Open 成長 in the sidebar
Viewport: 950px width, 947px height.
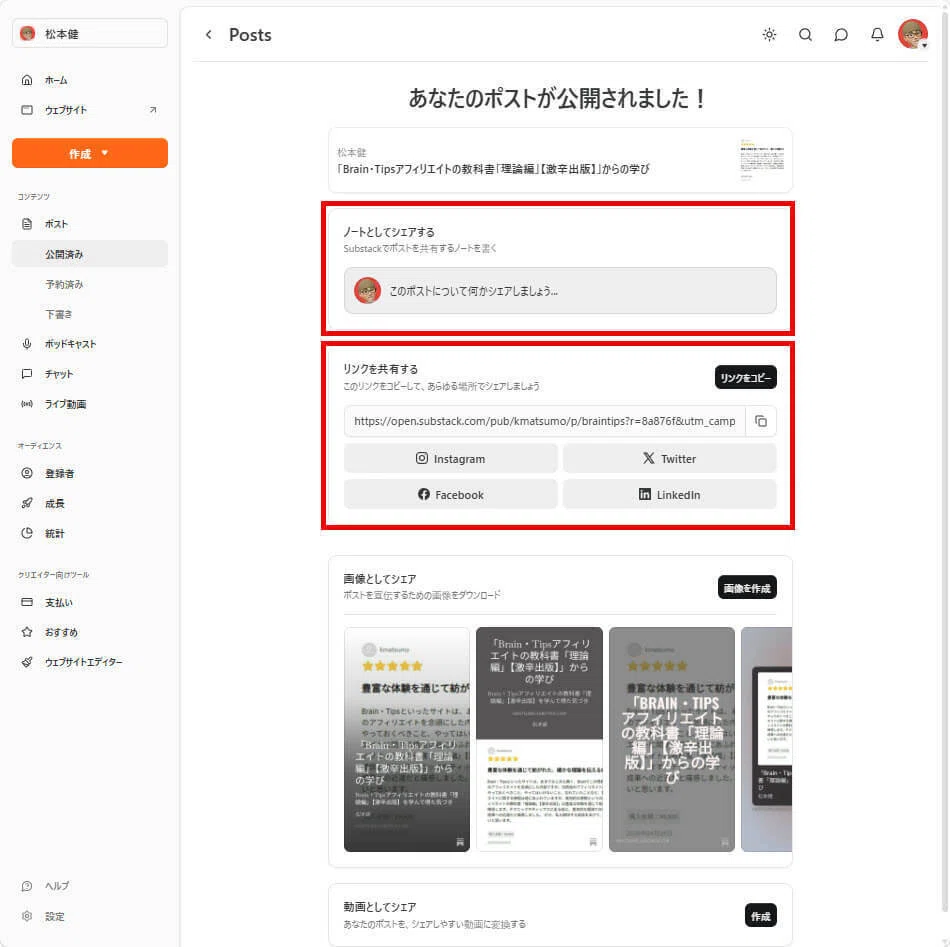[x=90, y=503]
